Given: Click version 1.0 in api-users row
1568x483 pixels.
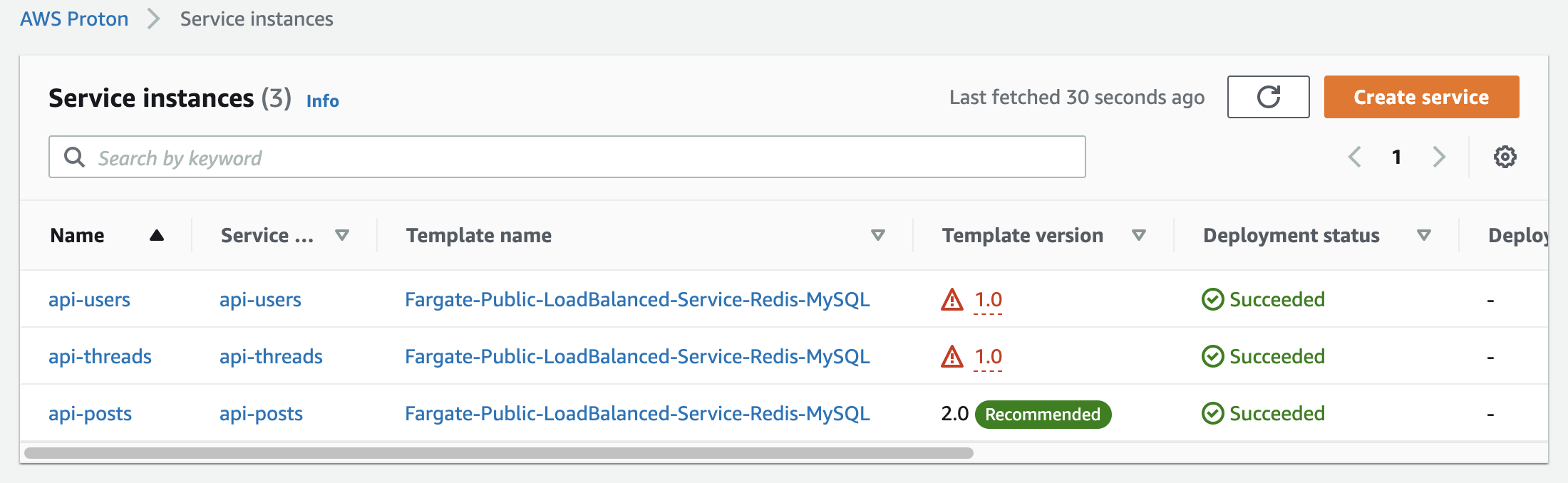Looking at the screenshot, I should tap(988, 300).
